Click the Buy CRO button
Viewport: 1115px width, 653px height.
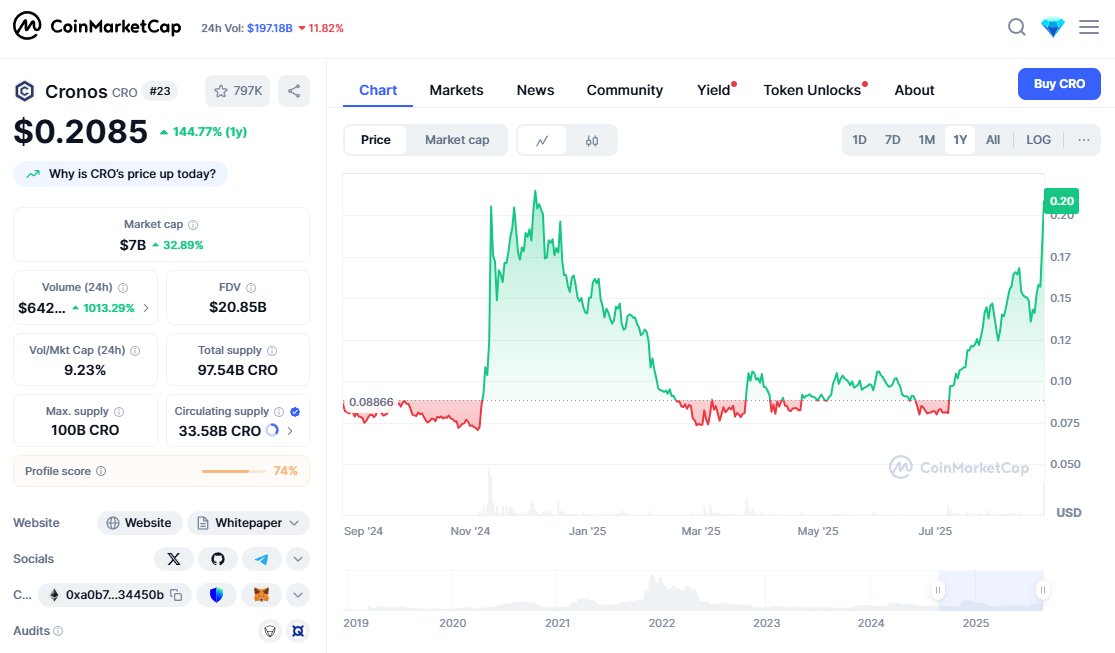pyautogui.click(x=1059, y=84)
